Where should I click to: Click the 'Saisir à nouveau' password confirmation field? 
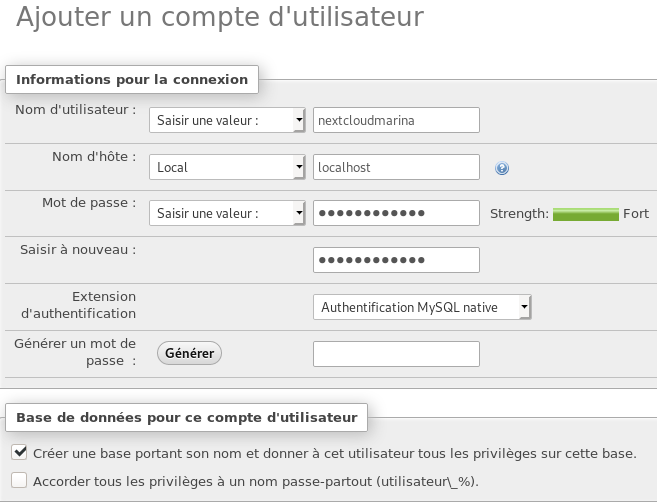click(396, 260)
